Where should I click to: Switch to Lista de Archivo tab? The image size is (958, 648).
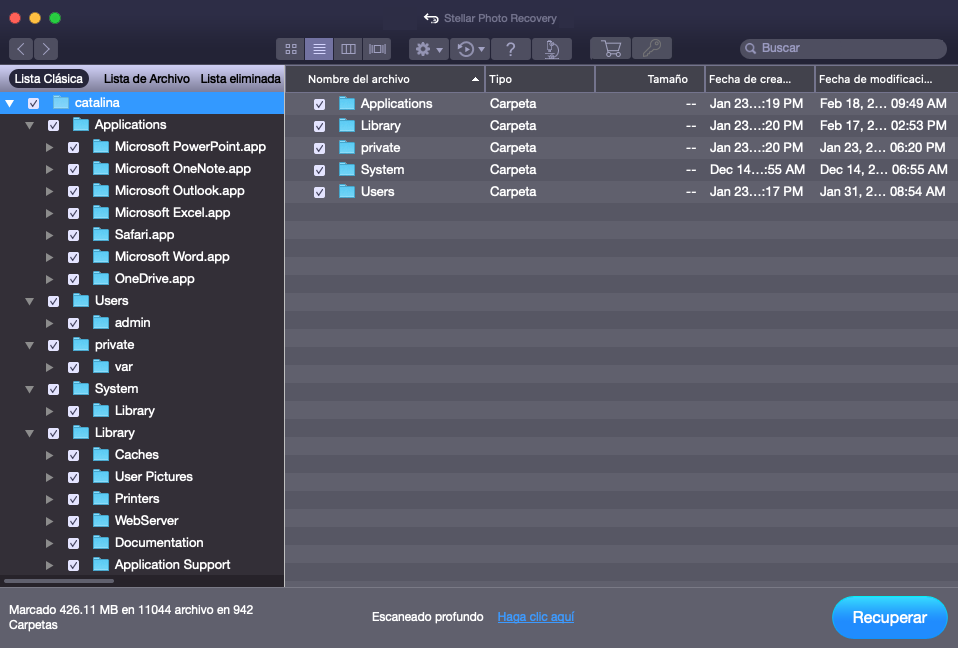pos(147,79)
